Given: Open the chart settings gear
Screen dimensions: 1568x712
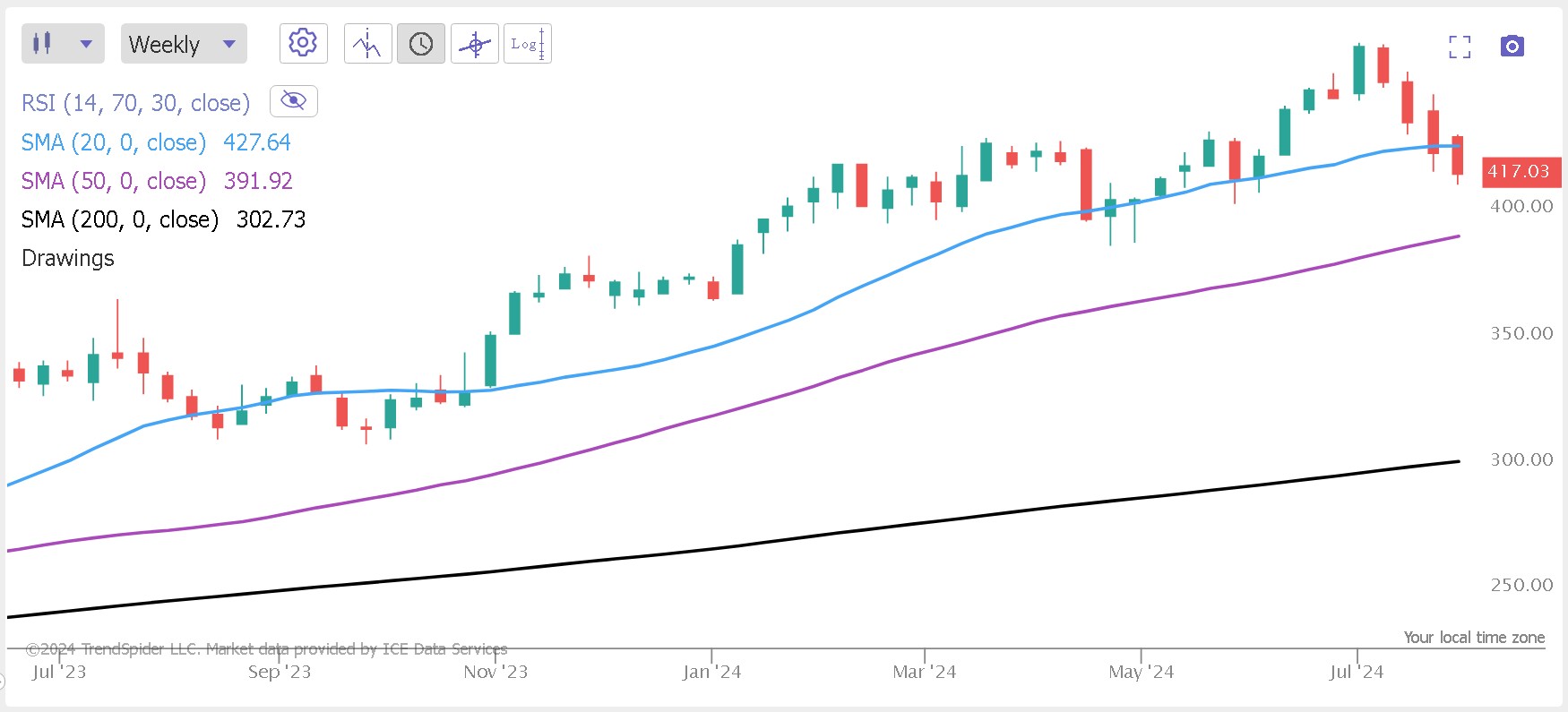Looking at the screenshot, I should (303, 43).
